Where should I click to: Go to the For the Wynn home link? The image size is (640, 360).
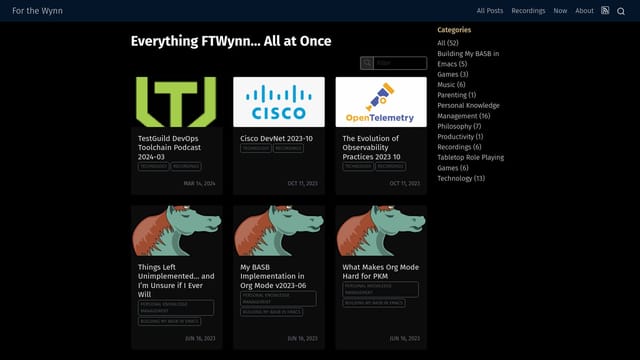(38, 11)
